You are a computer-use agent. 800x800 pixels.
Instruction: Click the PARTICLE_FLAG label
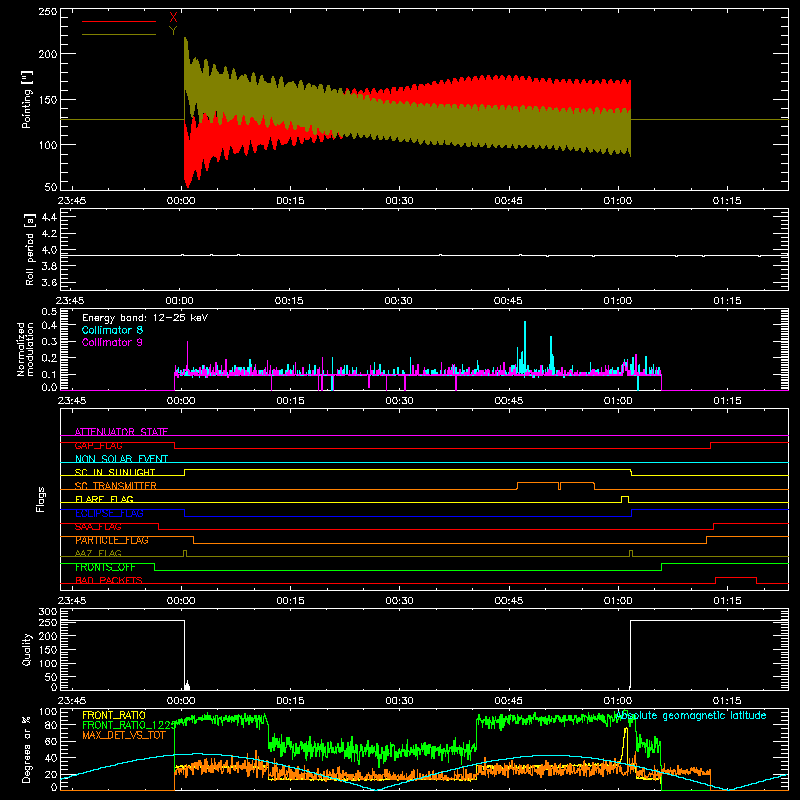point(112,540)
